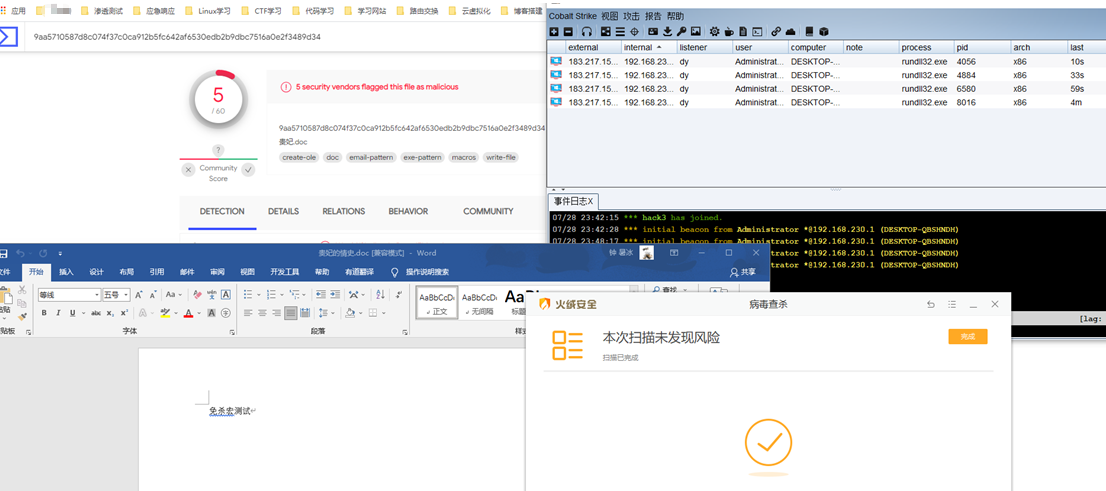Expand Change Case Aa dropdown
Screen dimensions: 1106x491
[x=180, y=294]
